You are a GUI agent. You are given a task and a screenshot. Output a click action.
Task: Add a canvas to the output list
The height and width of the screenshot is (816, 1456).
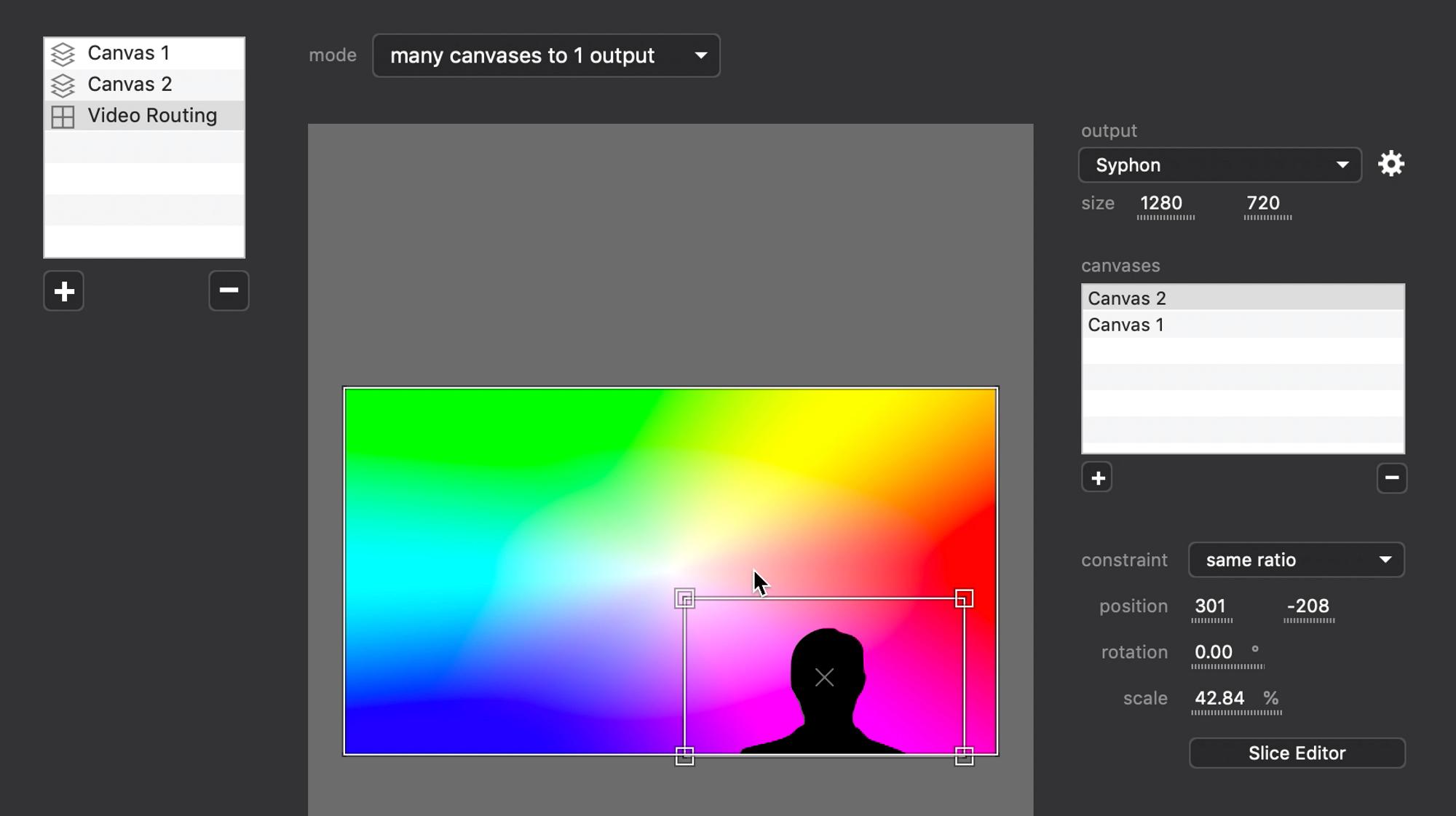coord(1097,478)
